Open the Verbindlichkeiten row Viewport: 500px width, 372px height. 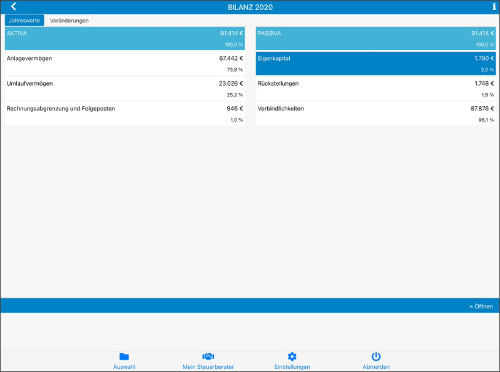[x=376, y=114]
